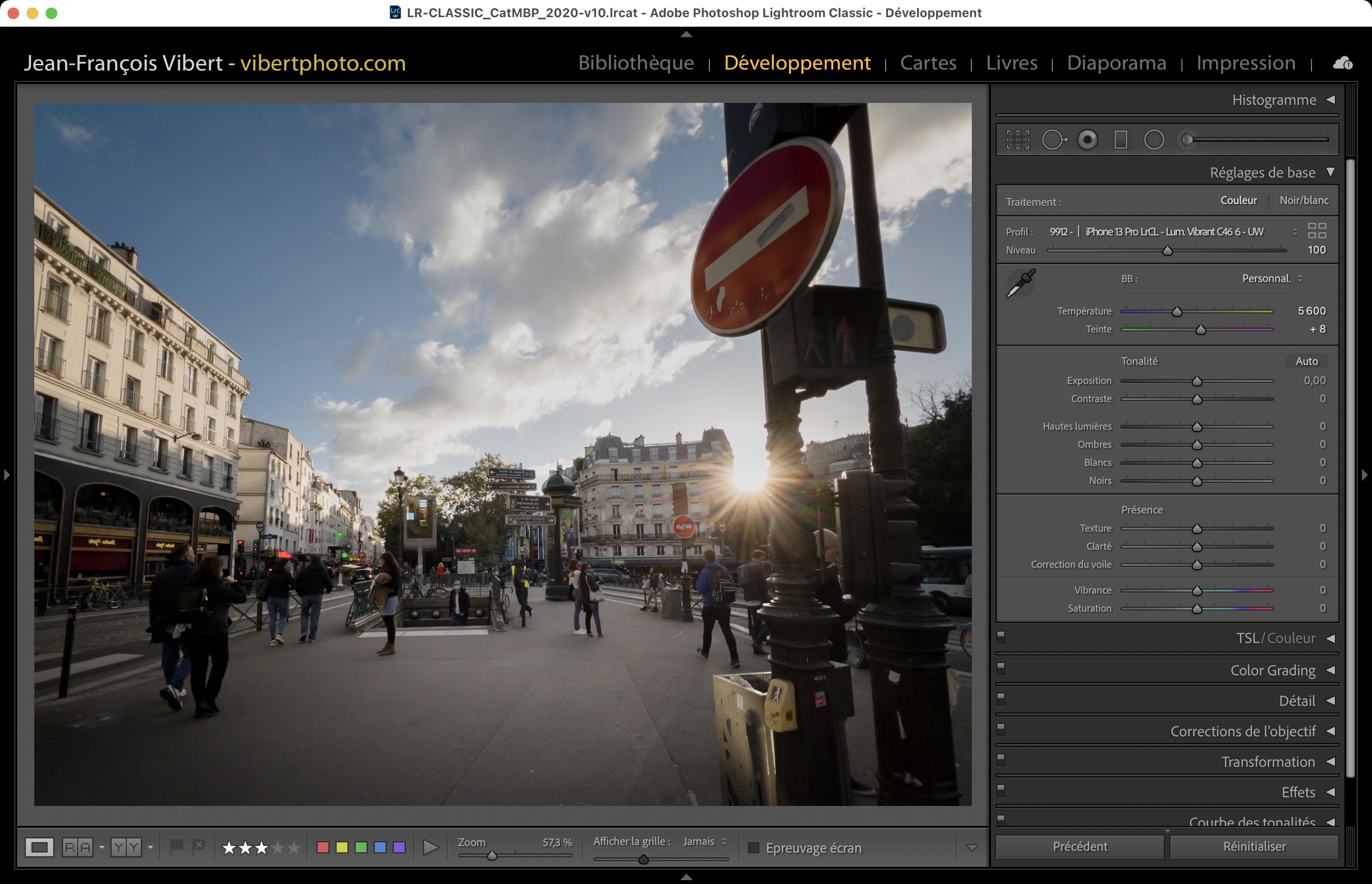Switch to the Bibliothèque module
1372x884 pixels.
[x=636, y=62]
